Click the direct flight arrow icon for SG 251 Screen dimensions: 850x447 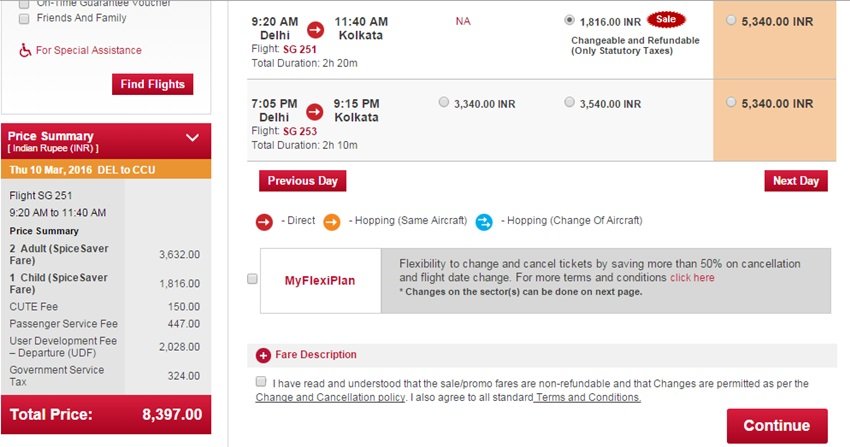coord(315,28)
